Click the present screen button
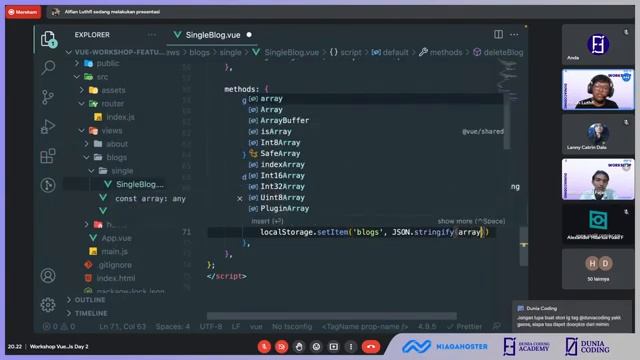Image resolution: width=640 pixels, height=360 pixels. [x=333, y=347]
